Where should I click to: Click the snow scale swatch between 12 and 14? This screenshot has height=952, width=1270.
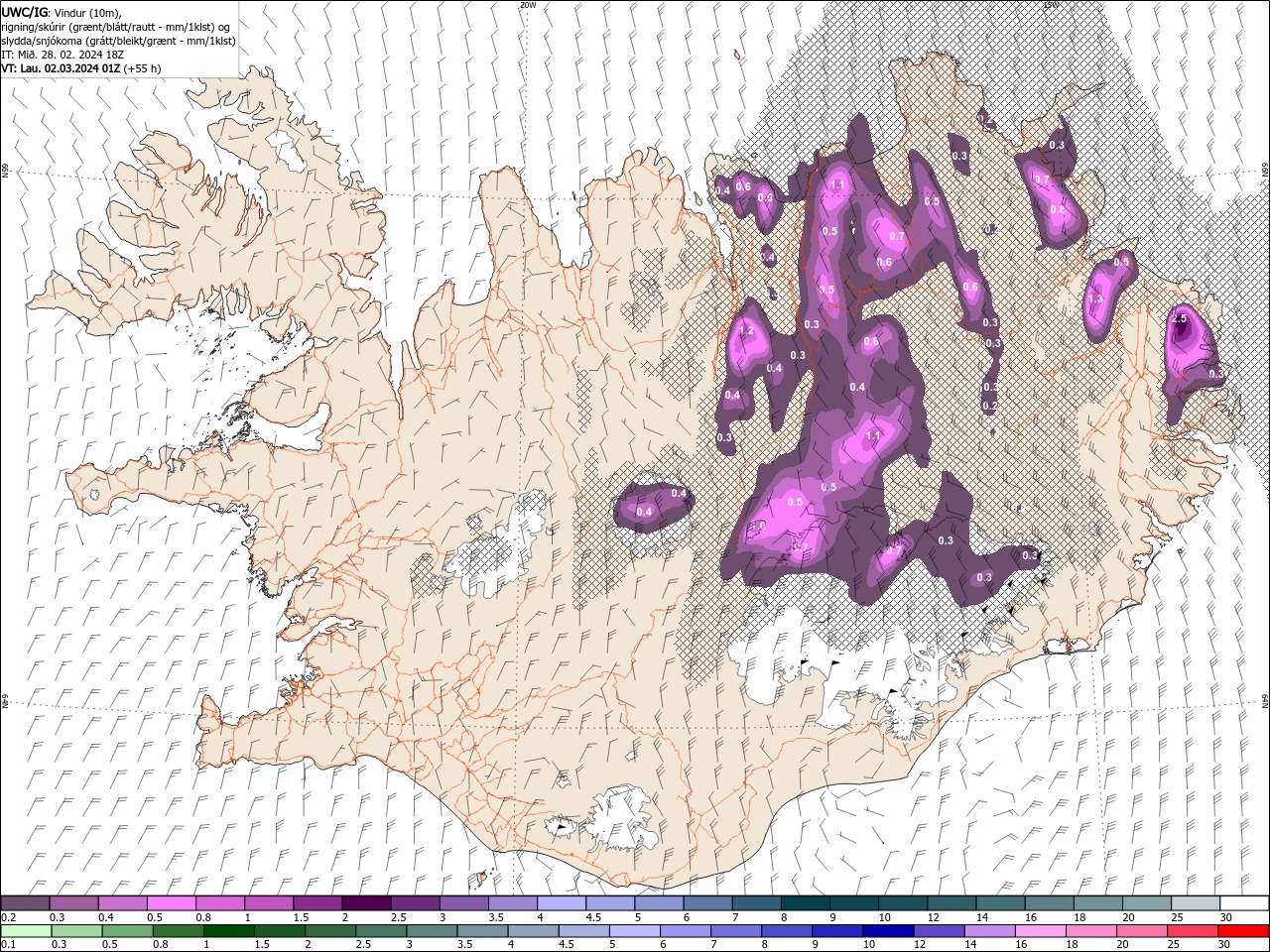point(952,903)
